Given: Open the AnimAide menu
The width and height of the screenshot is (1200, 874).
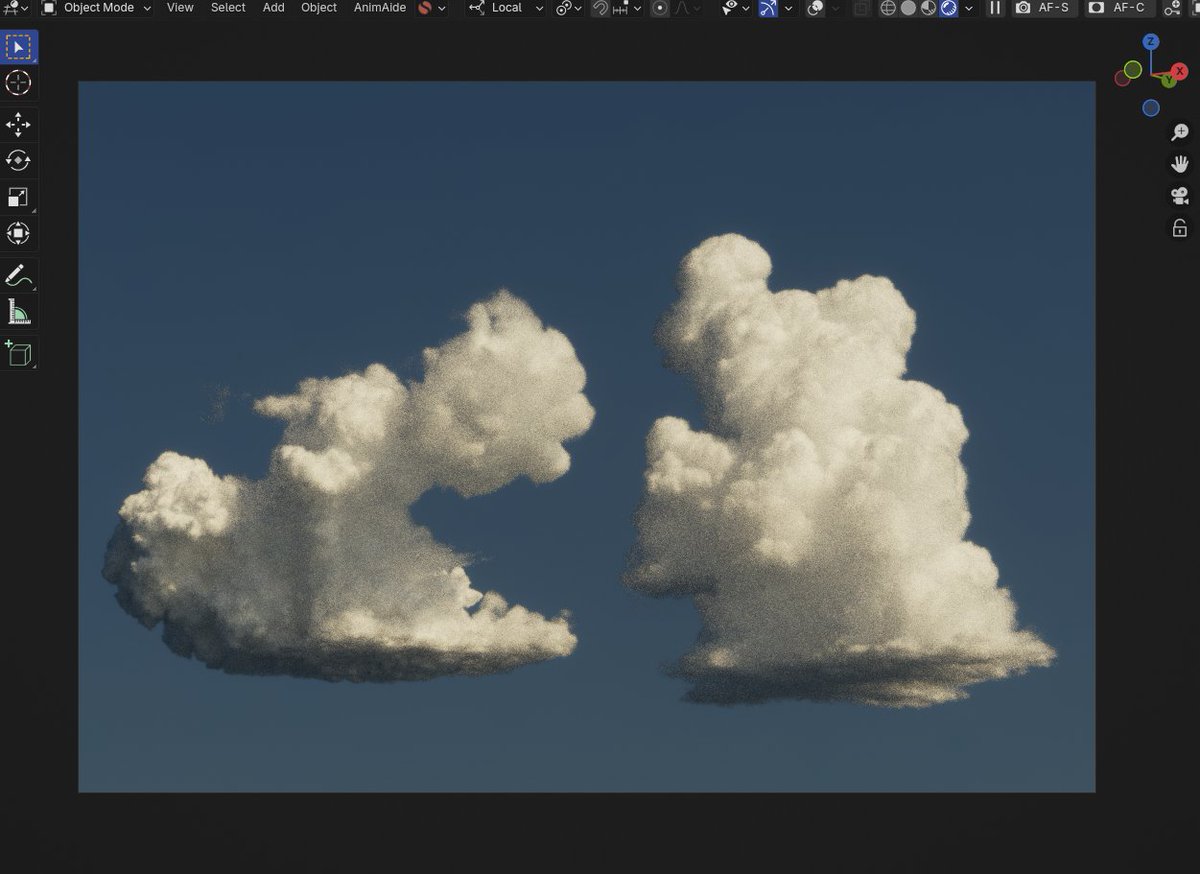Looking at the screenshot, I should click(379, 8).
